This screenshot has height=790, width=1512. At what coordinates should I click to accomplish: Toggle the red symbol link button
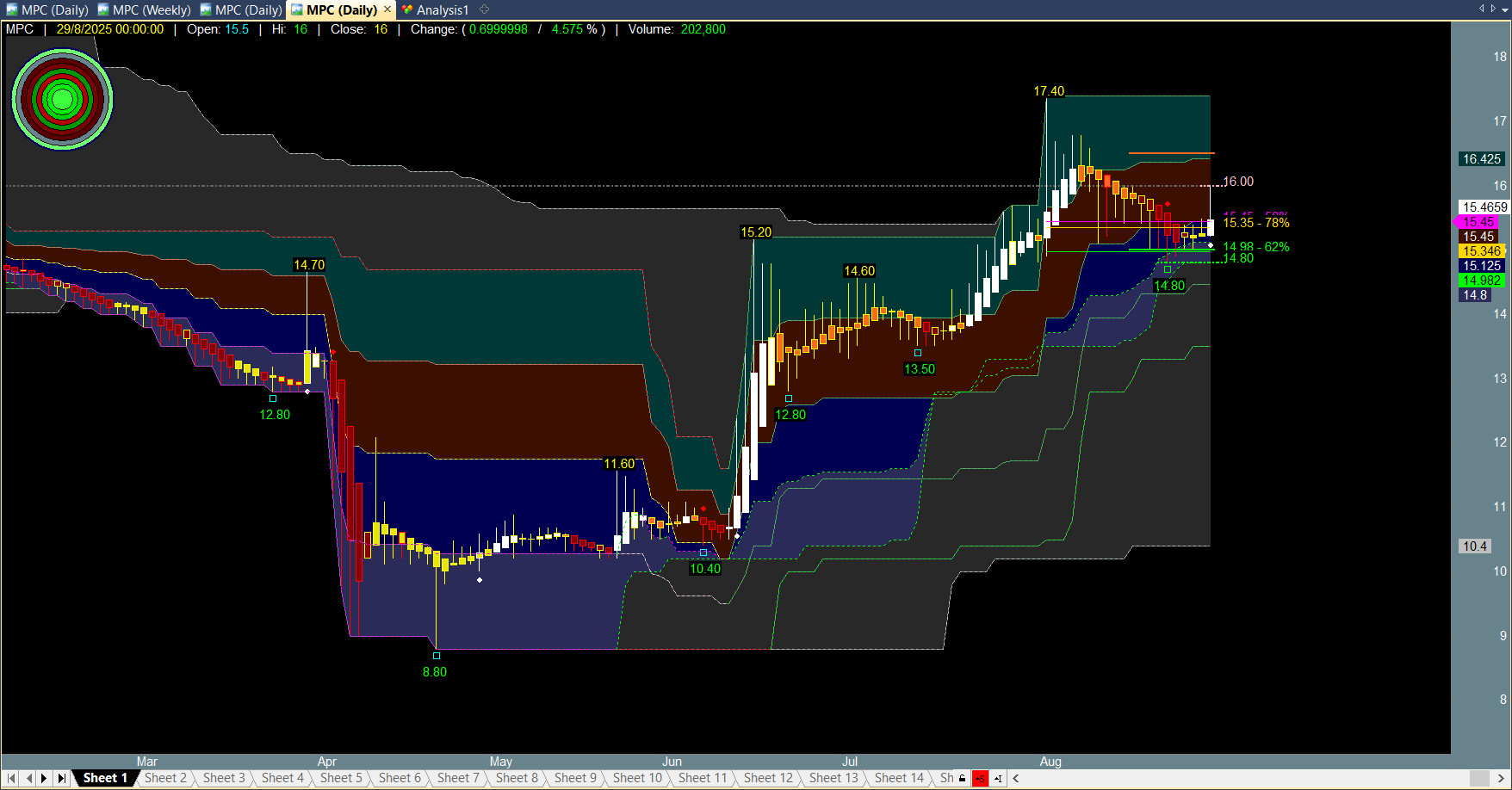pos(980,778)
